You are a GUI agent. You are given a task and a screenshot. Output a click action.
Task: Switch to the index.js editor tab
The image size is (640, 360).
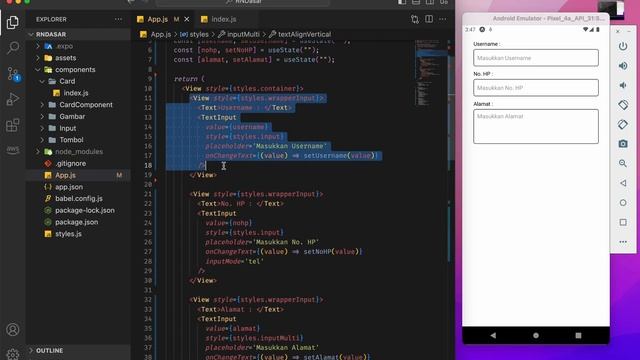point(224,19)
